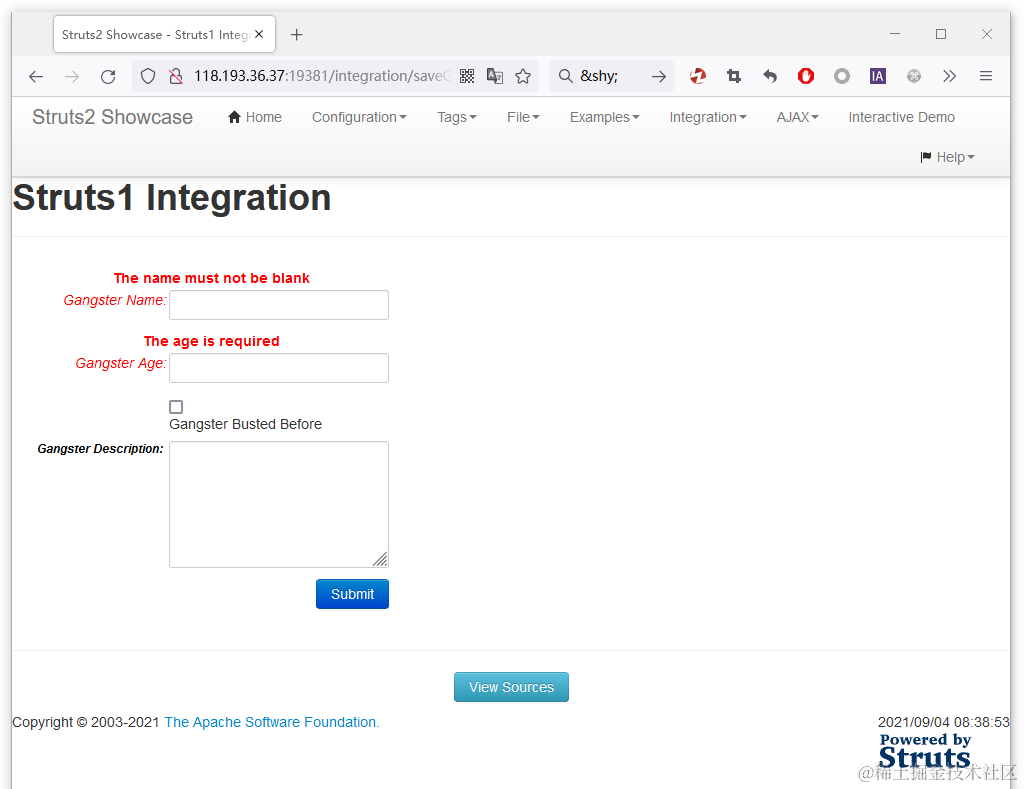1024x789 pixels.
Task: Click the View Sources button
Action: (x=511, y=687)
